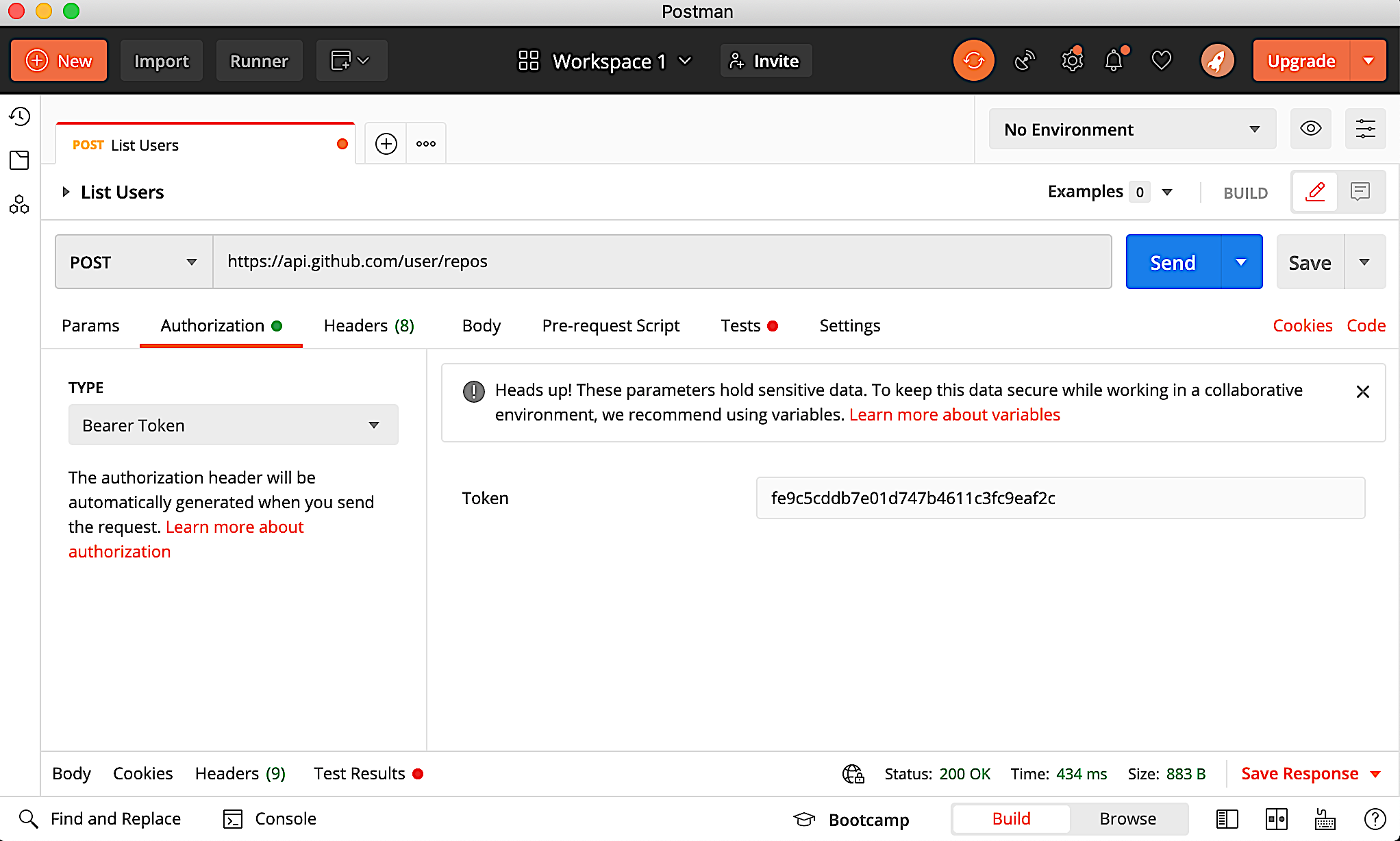This screenshot has height=841, width=1400.
Task: Open the Console
Action: [x=270, y=819]
